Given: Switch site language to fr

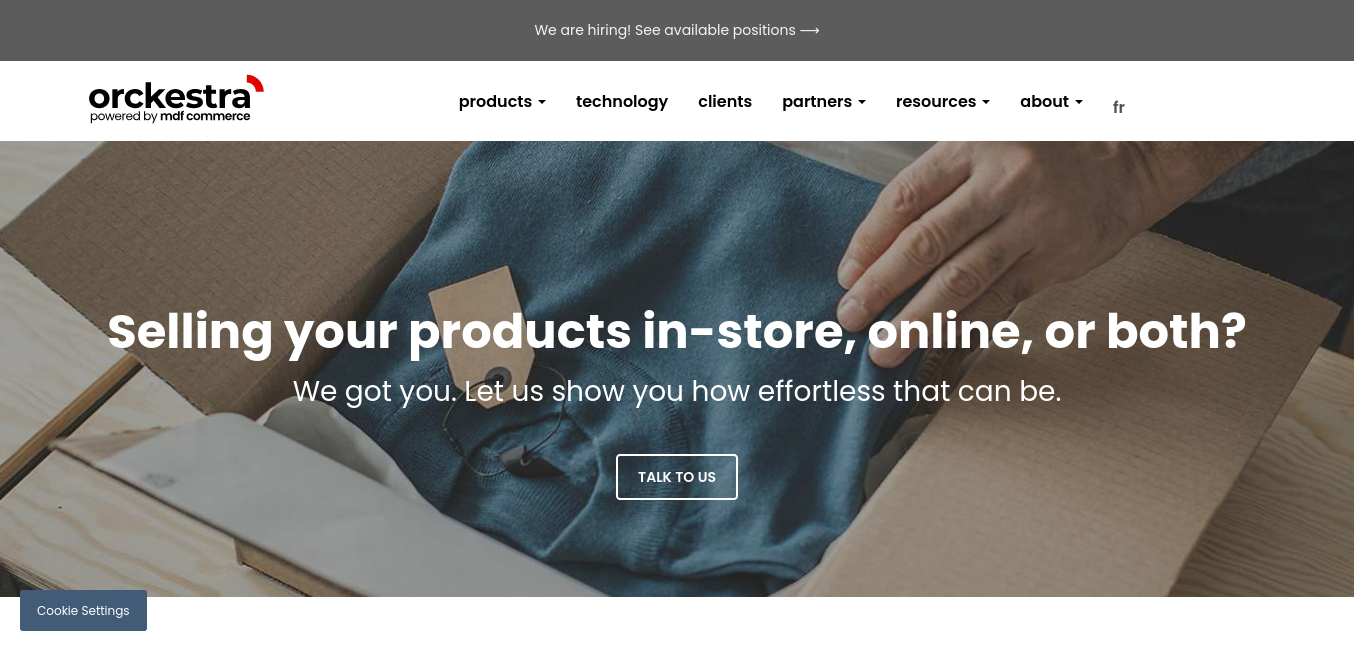Looking at the screenshot, I should tap(1119, 107).
